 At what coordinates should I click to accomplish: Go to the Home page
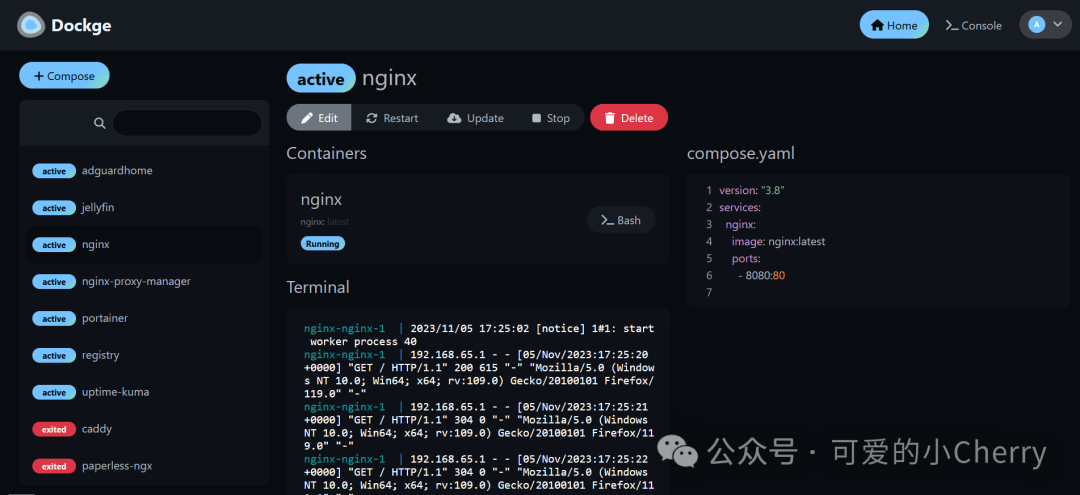[x=894, y=25]
